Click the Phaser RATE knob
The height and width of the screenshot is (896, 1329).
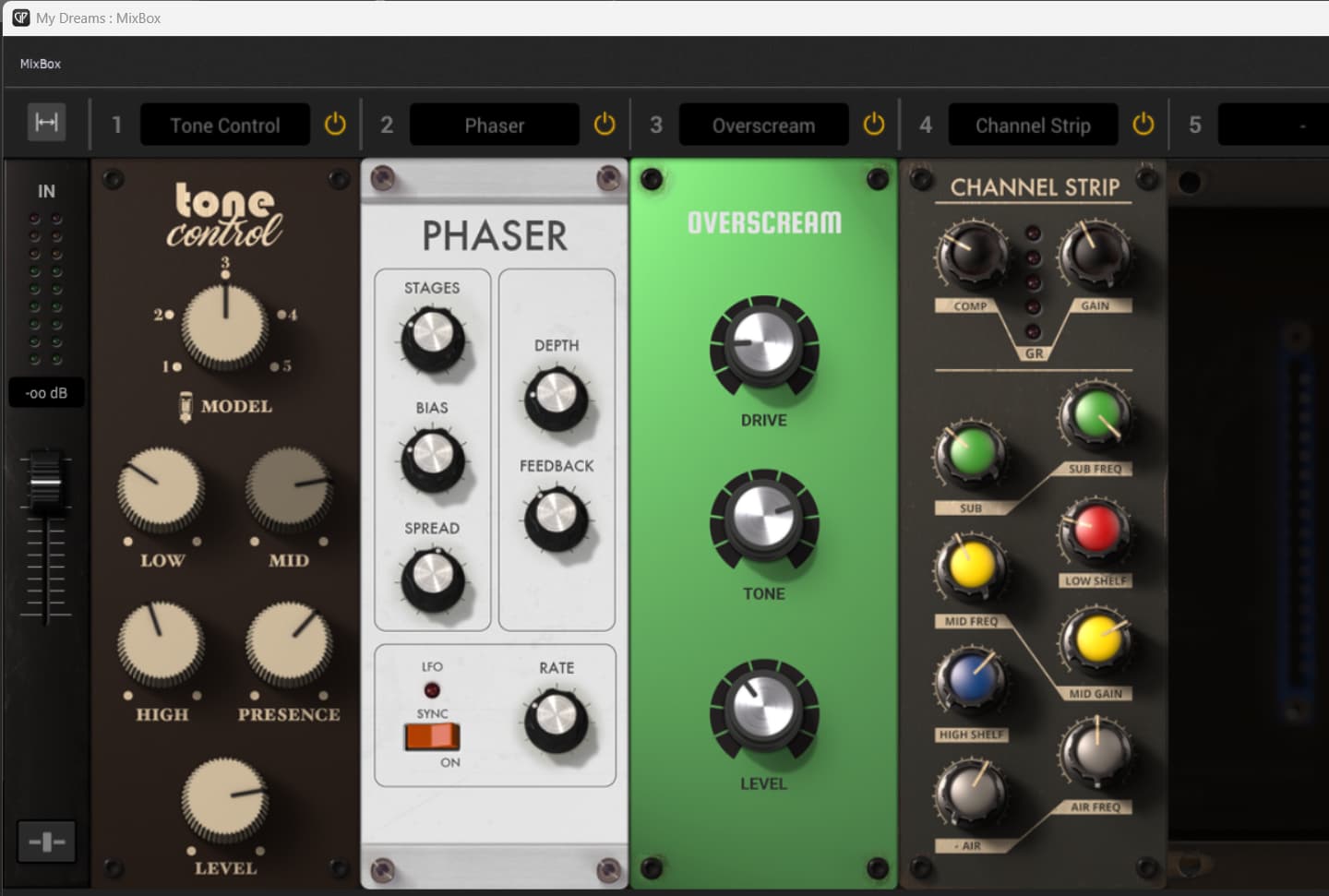point(557,717)
